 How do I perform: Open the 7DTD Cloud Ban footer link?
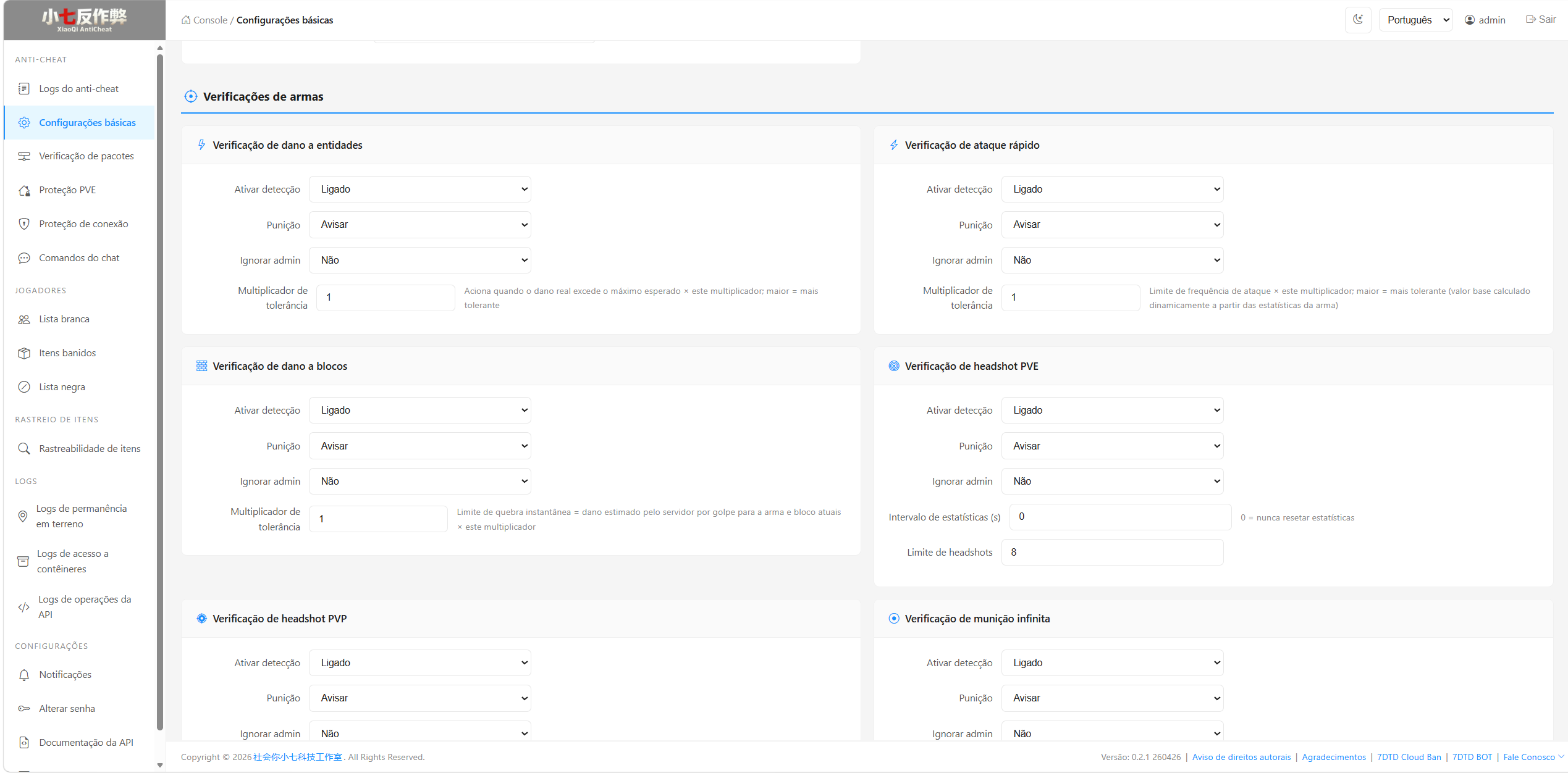1408,758
